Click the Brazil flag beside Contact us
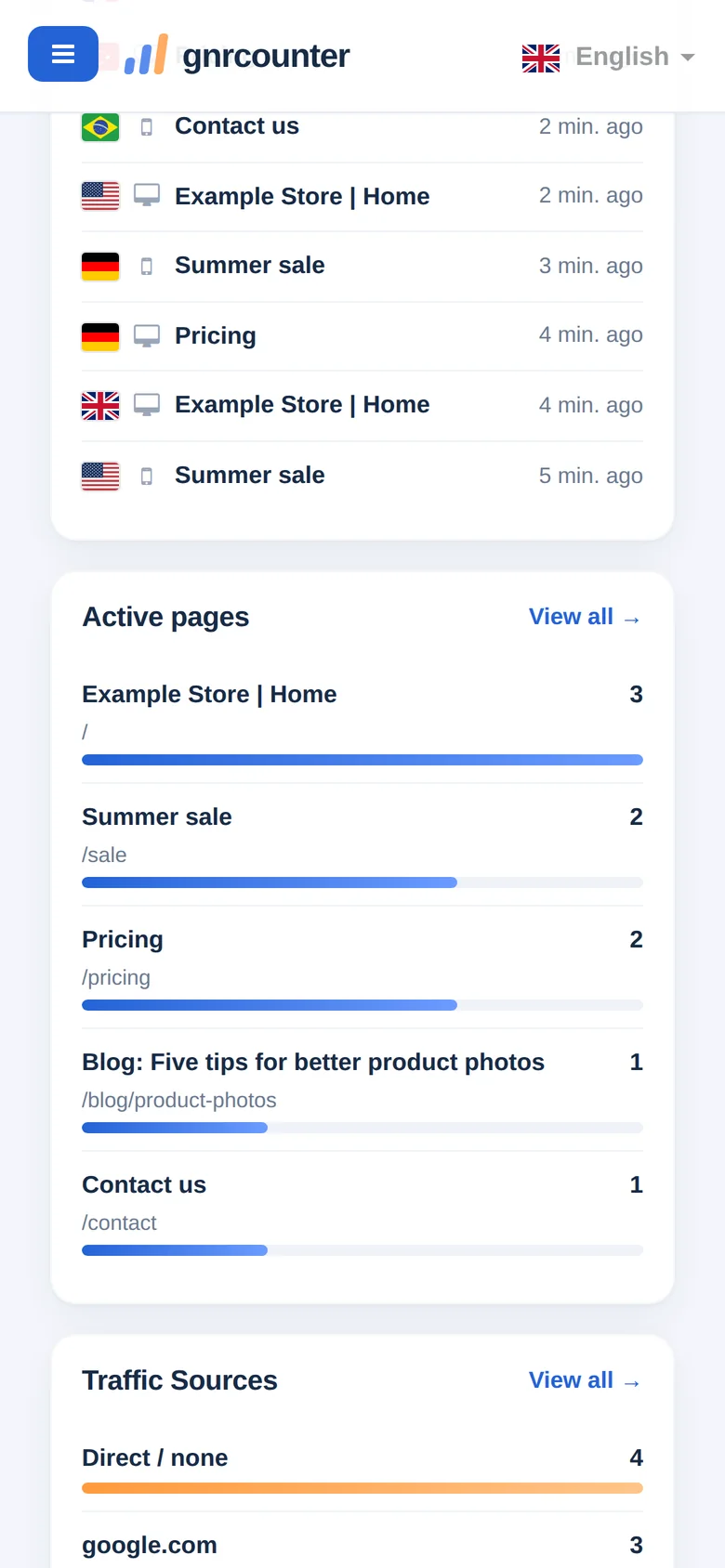Viewport: 725px width, 1568px height. click(x=100, y=127)
